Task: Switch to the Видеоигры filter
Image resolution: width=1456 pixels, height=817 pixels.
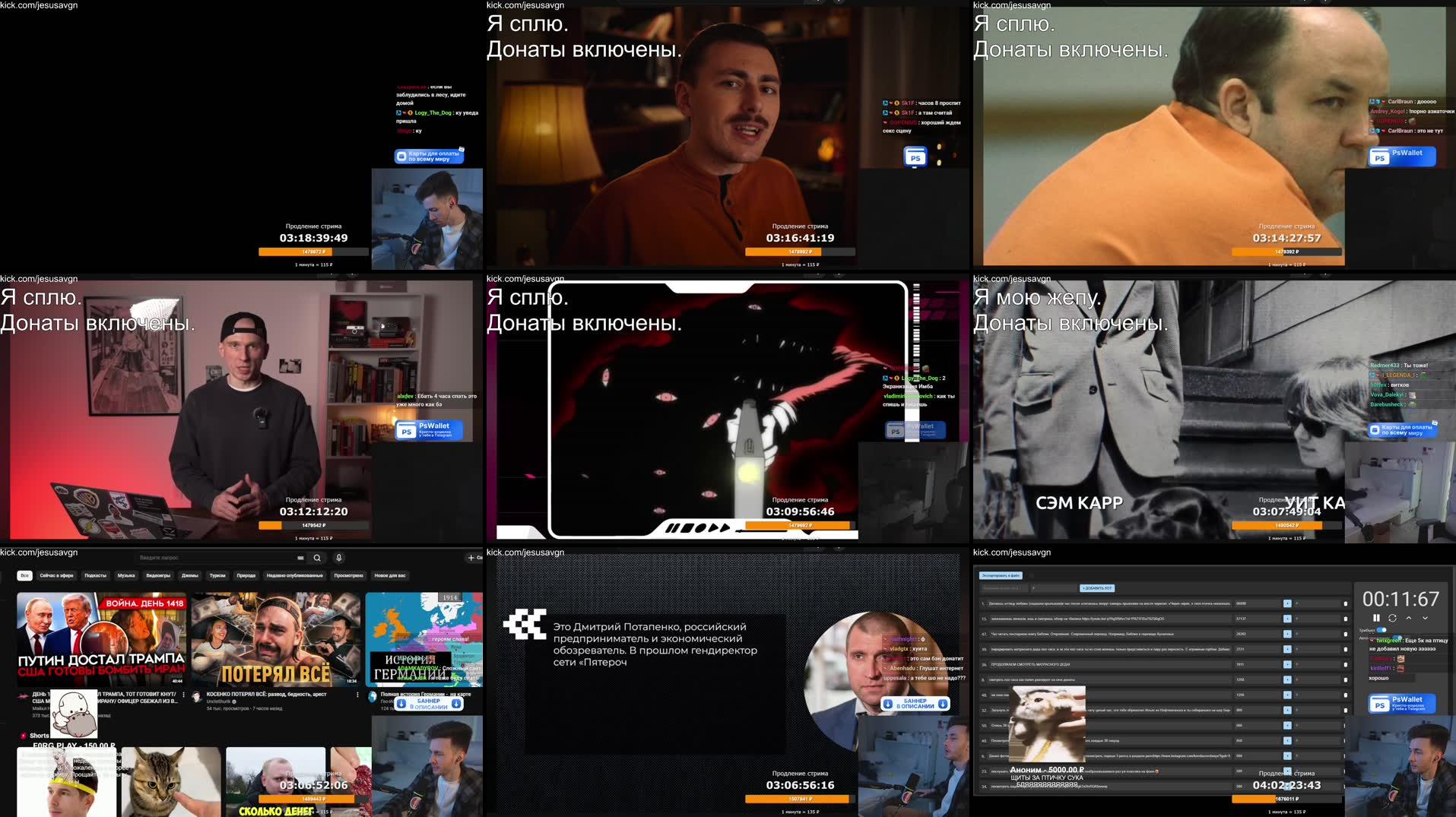Action: tap(159, 575)
